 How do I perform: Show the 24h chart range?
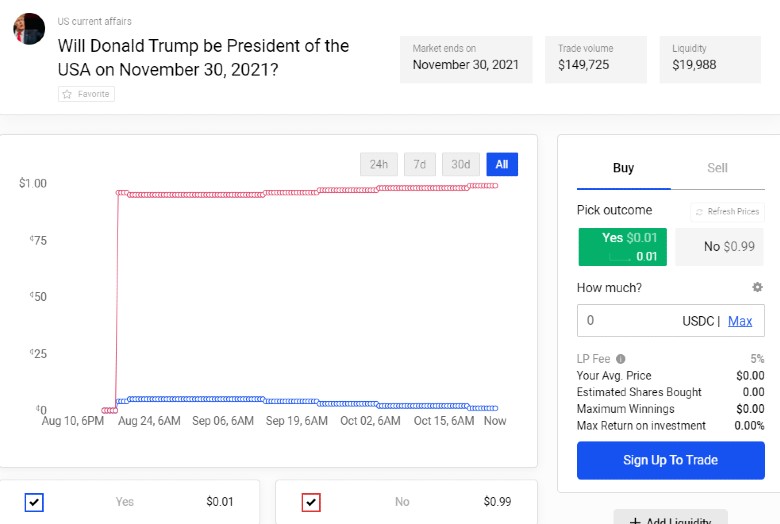coord(378,164)
